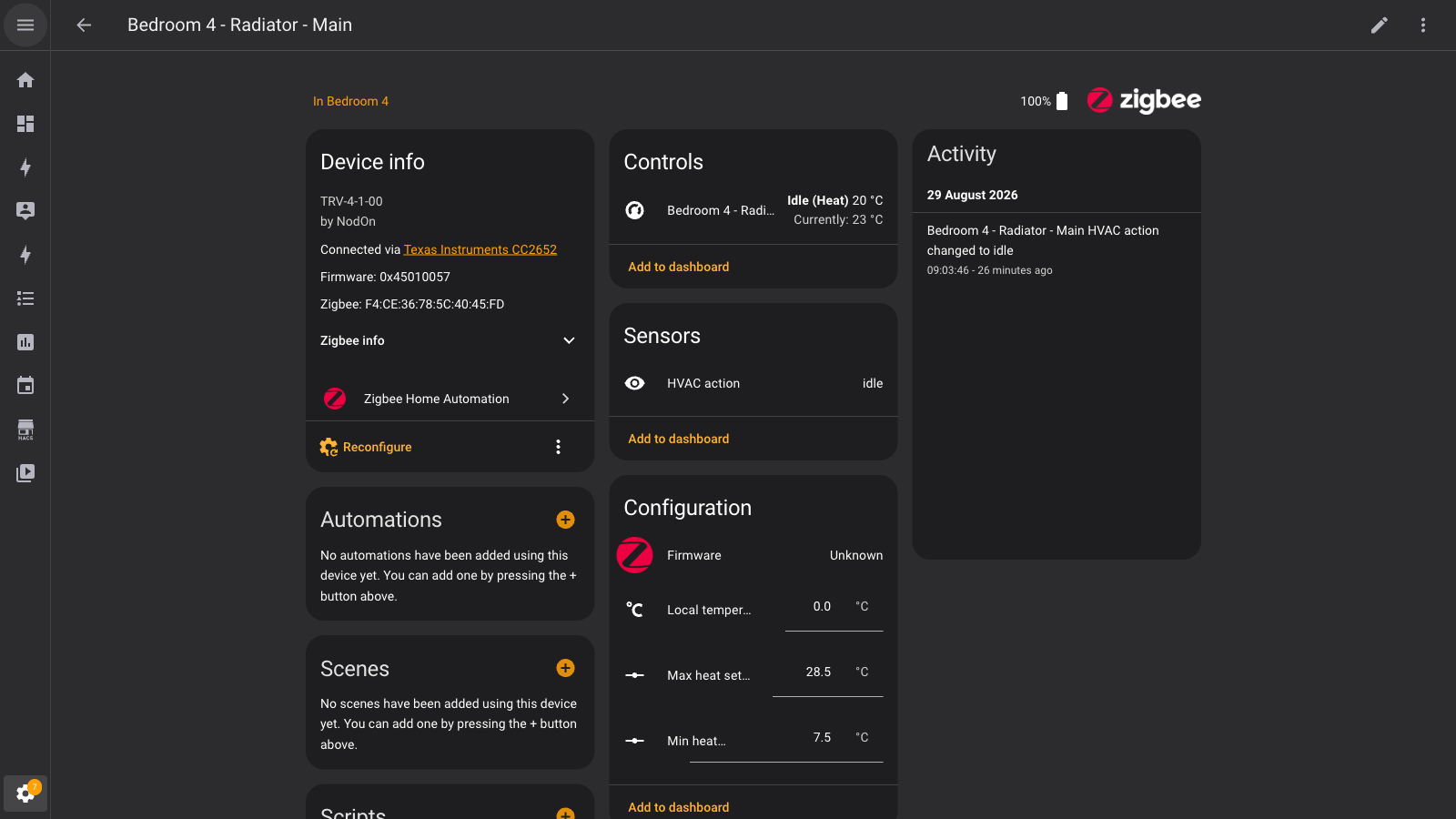
Task: Click the Firmware Zigbee icon
Action: coord(635,555)
